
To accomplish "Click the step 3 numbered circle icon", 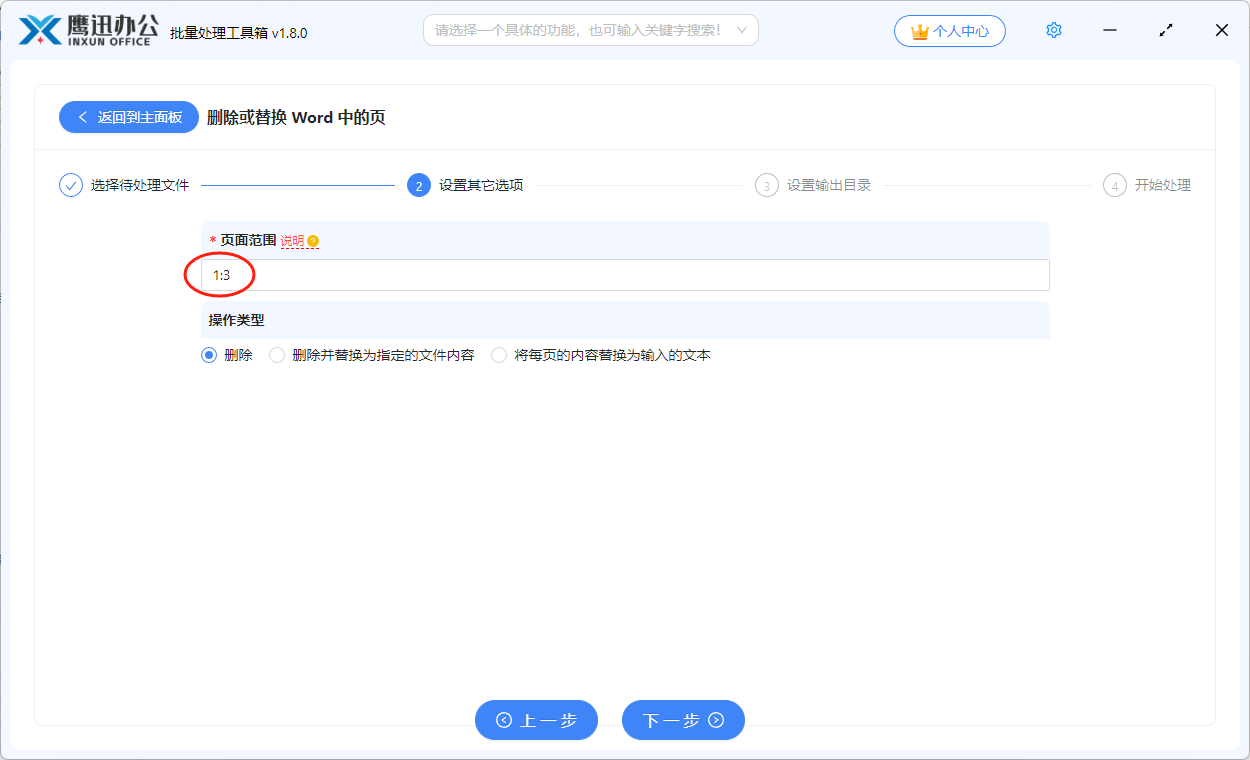I will coord(766,185).
